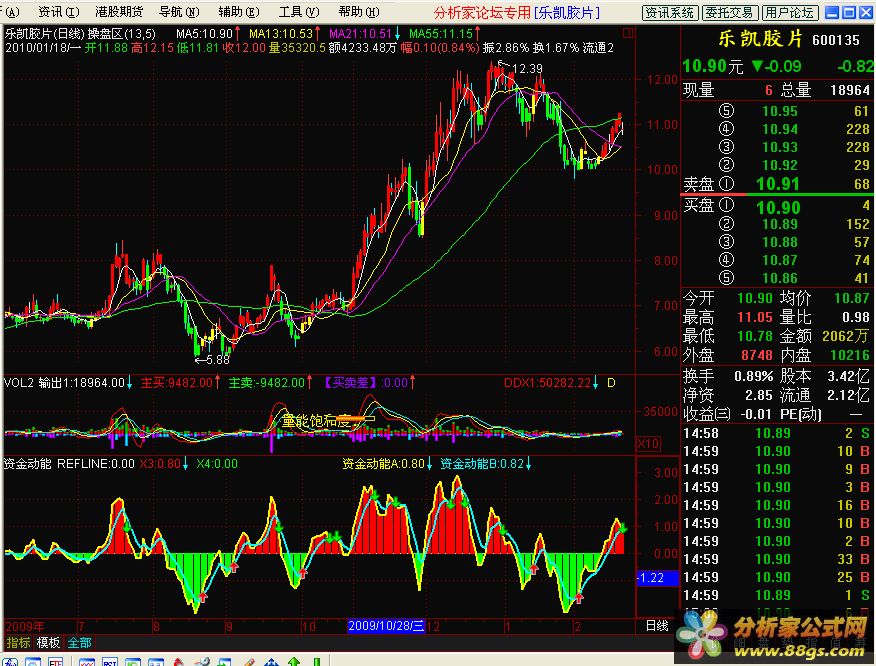Click the 14:58 tick trade row

point(777,433)
